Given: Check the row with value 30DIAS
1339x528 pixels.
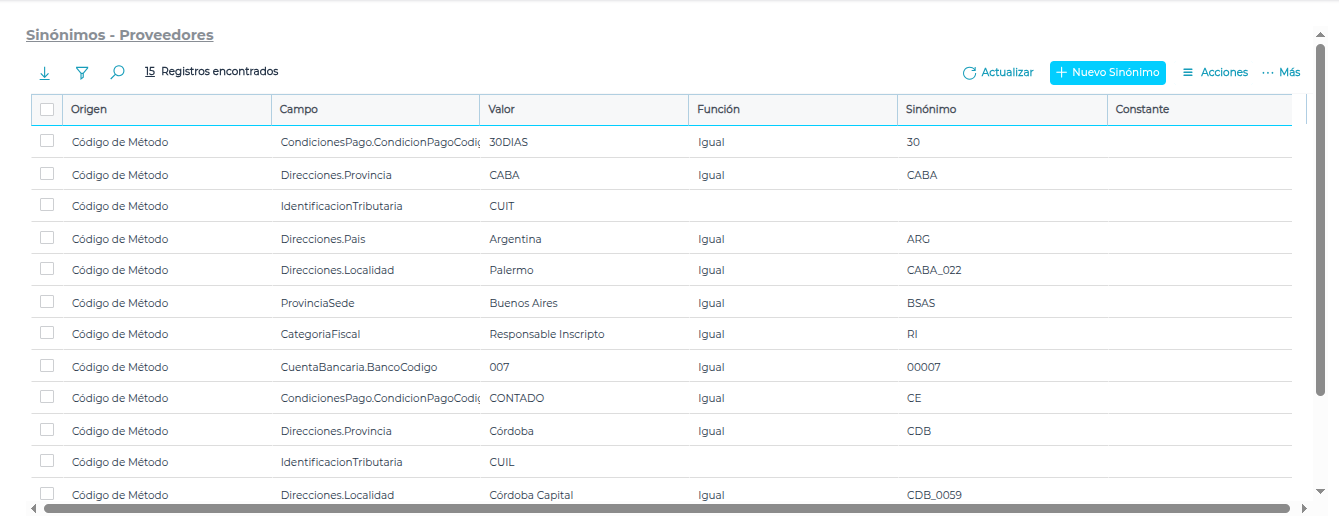Looking at the screenshot, I should [47, 141].
